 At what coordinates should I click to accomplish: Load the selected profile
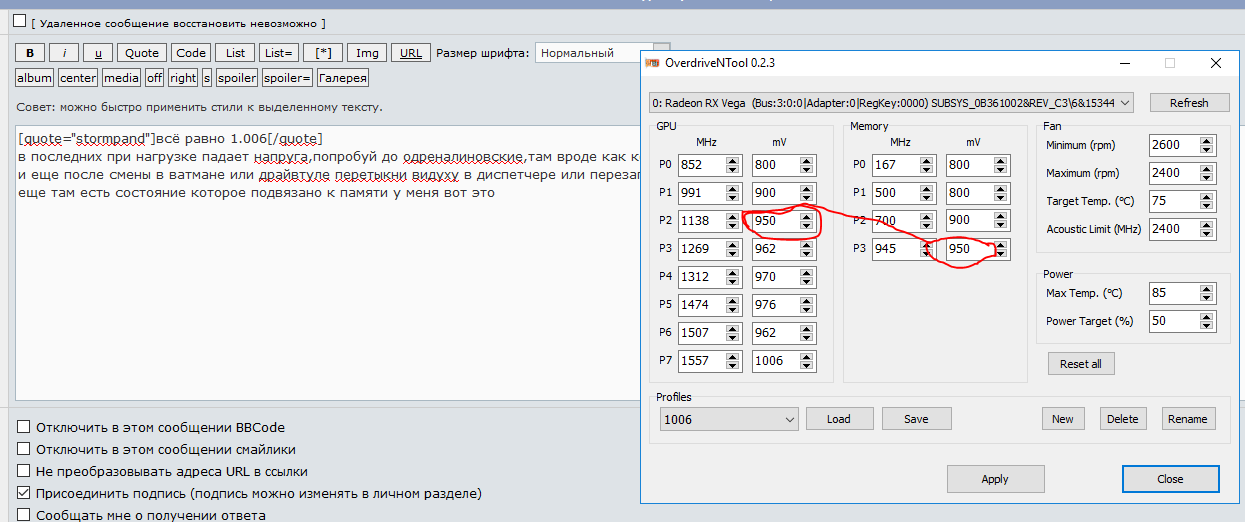839,419
